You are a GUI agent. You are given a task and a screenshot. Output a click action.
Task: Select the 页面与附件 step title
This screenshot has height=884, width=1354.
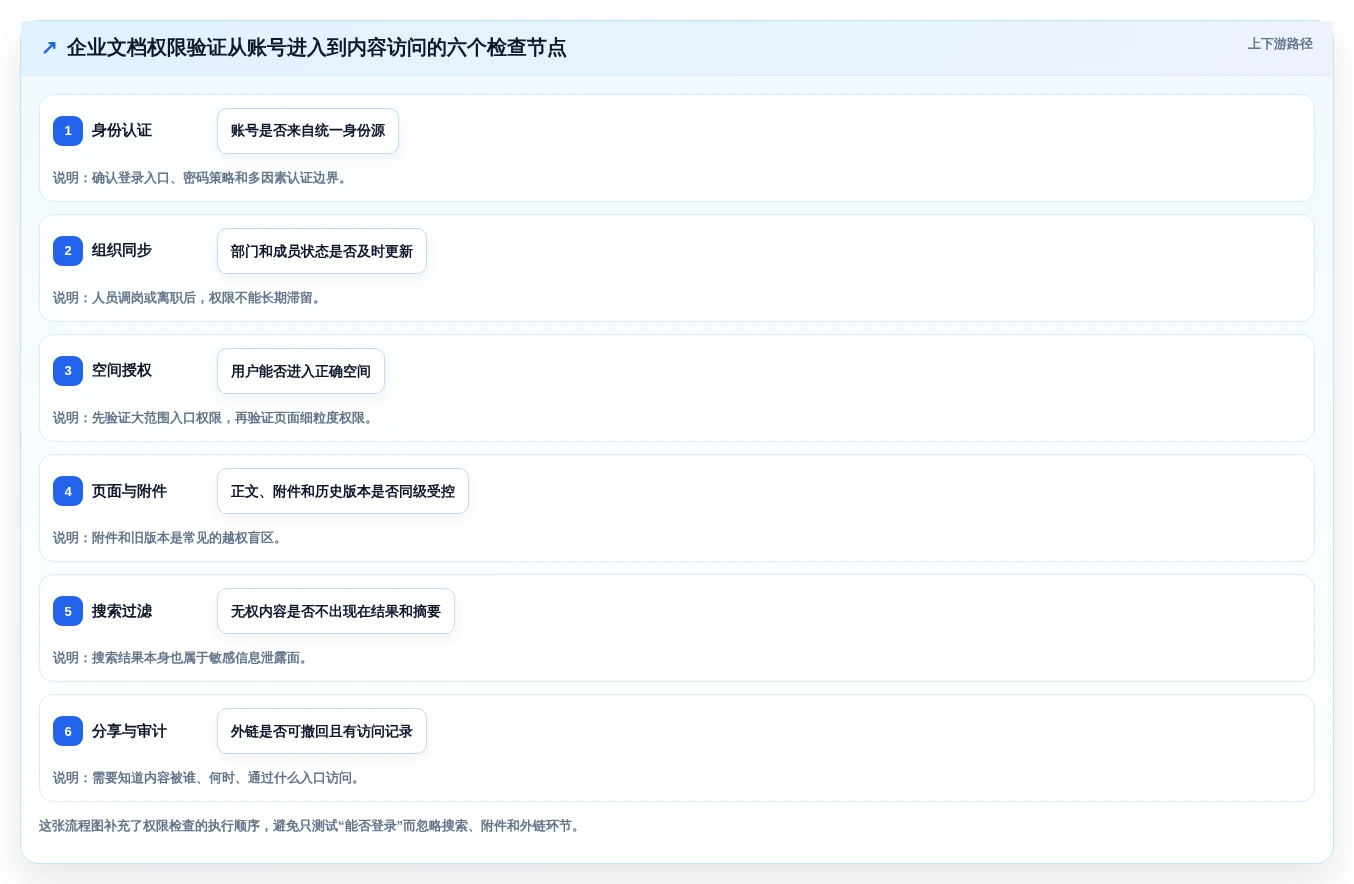[129, 491]
